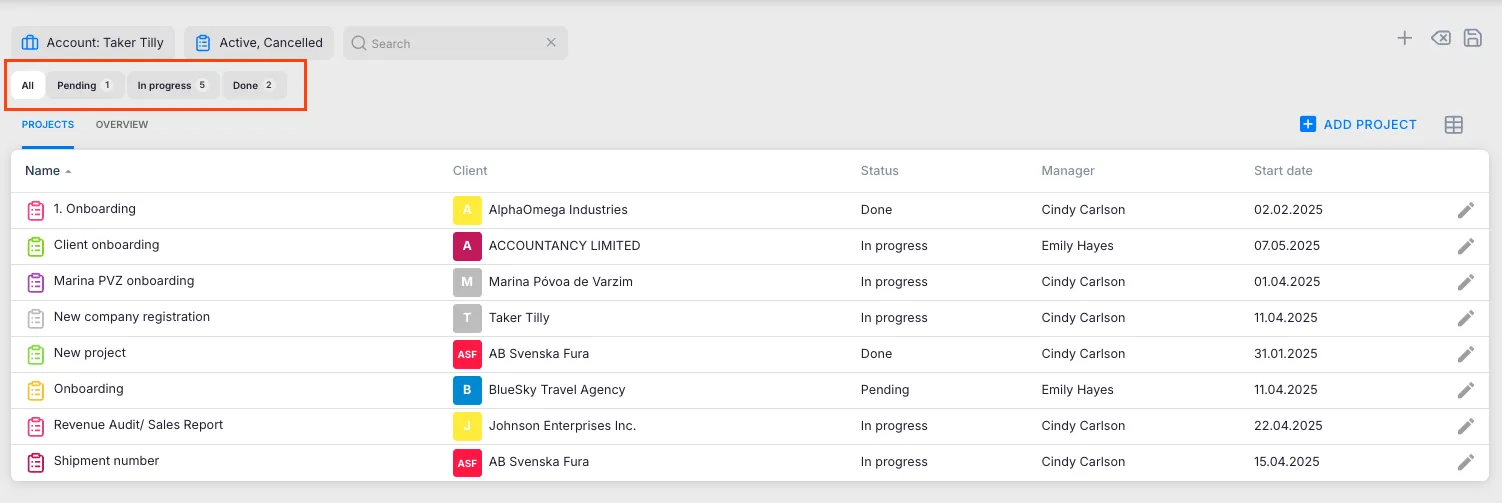1502x503 pixels.
Task: Click the plus icon to add filter
Action: pos(1404,38)
